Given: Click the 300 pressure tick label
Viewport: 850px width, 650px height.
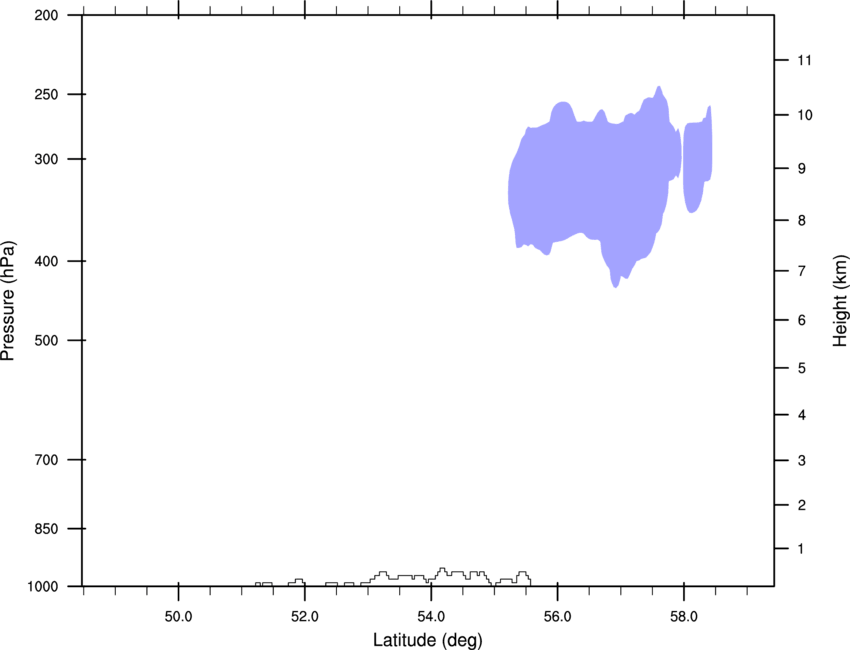Looking at the screenshot, I should (x=46, y=159).
